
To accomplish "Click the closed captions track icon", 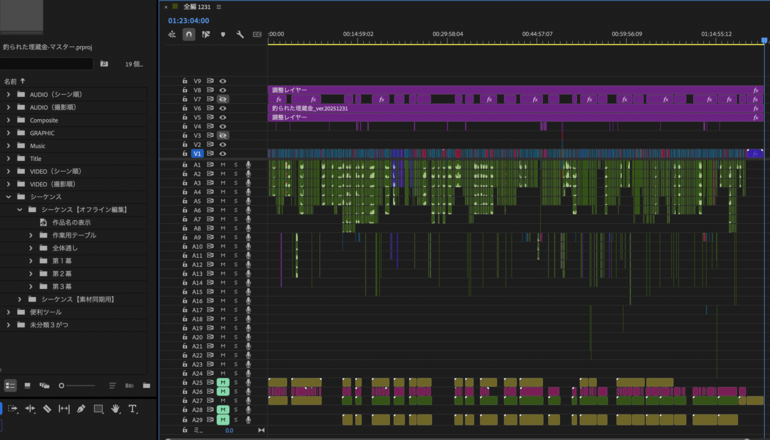I will point(257,34).
